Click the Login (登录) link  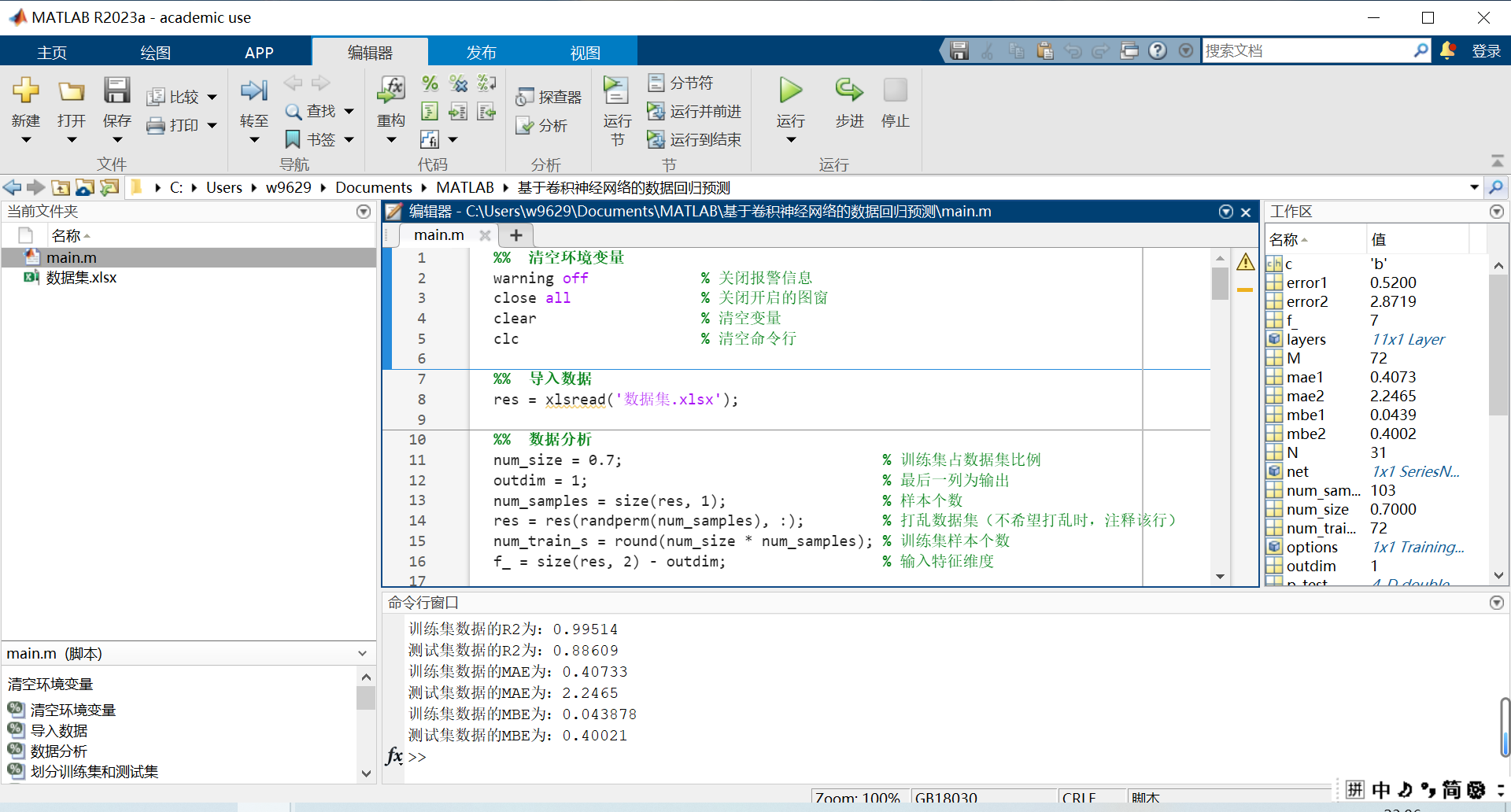(1486, 51)
